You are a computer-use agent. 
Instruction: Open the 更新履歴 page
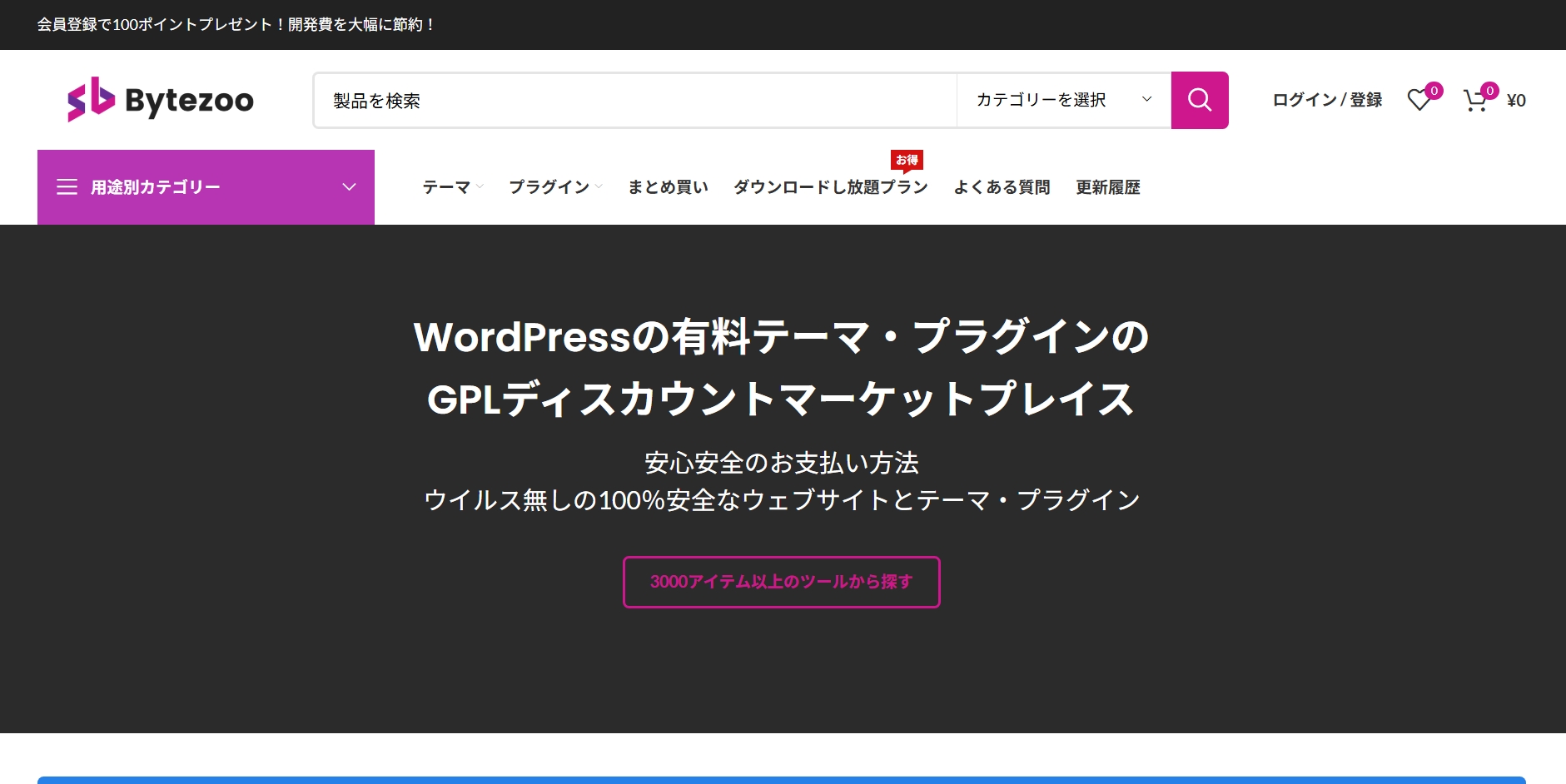[1107, 187]
